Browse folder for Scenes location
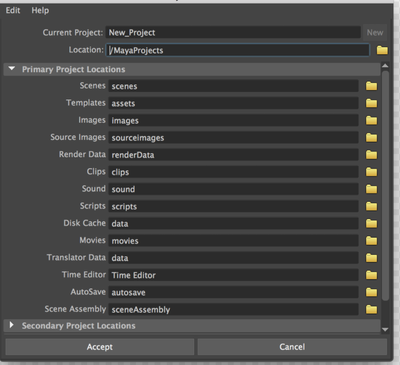Image resolution: width=400 pixels, height=365 pixels. point(371,86)
